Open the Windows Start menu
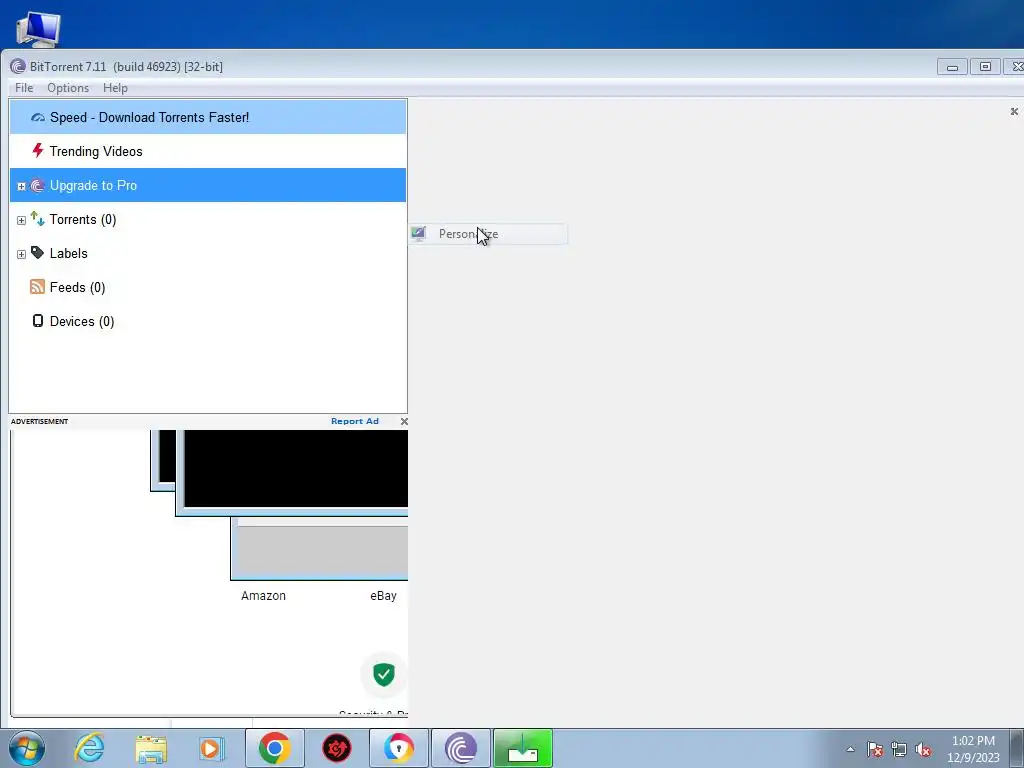Image resolution: width=1024 pixels, height=768 pixels. pos(27,748)
